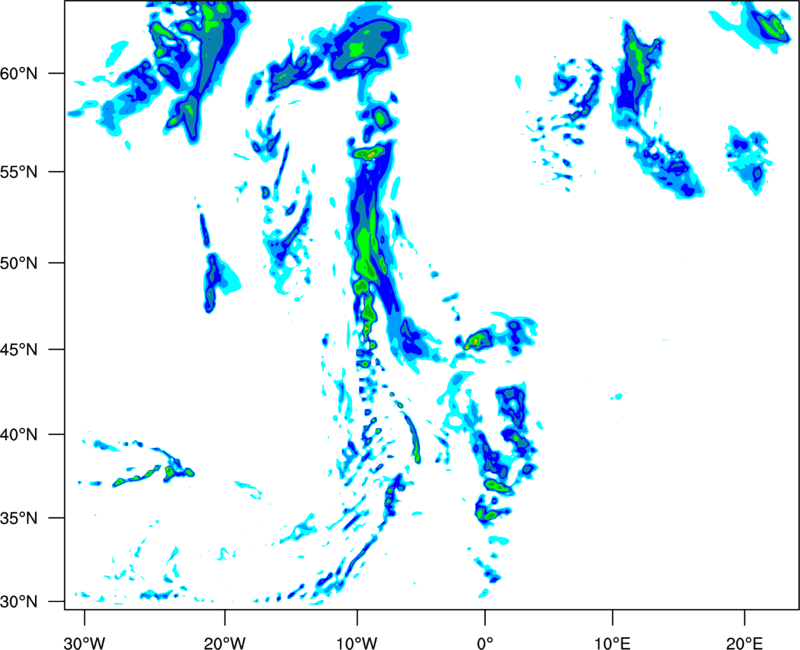Click the 10°W longitude label
This screenshot has width=800, height=650.
(x=357, y=642)
